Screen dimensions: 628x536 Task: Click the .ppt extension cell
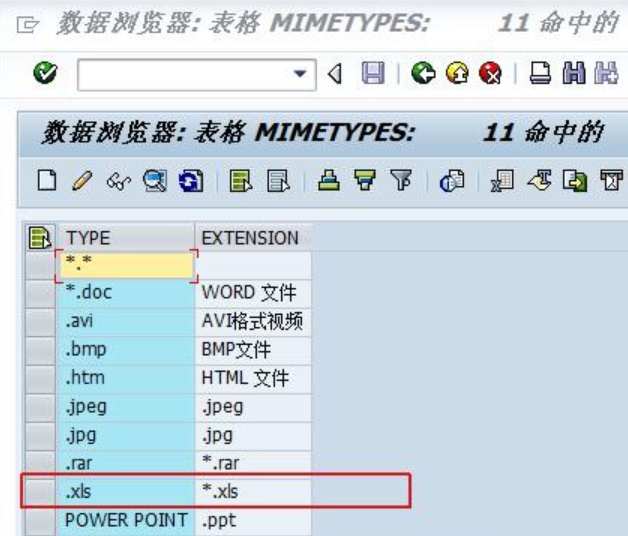[253, 521]
